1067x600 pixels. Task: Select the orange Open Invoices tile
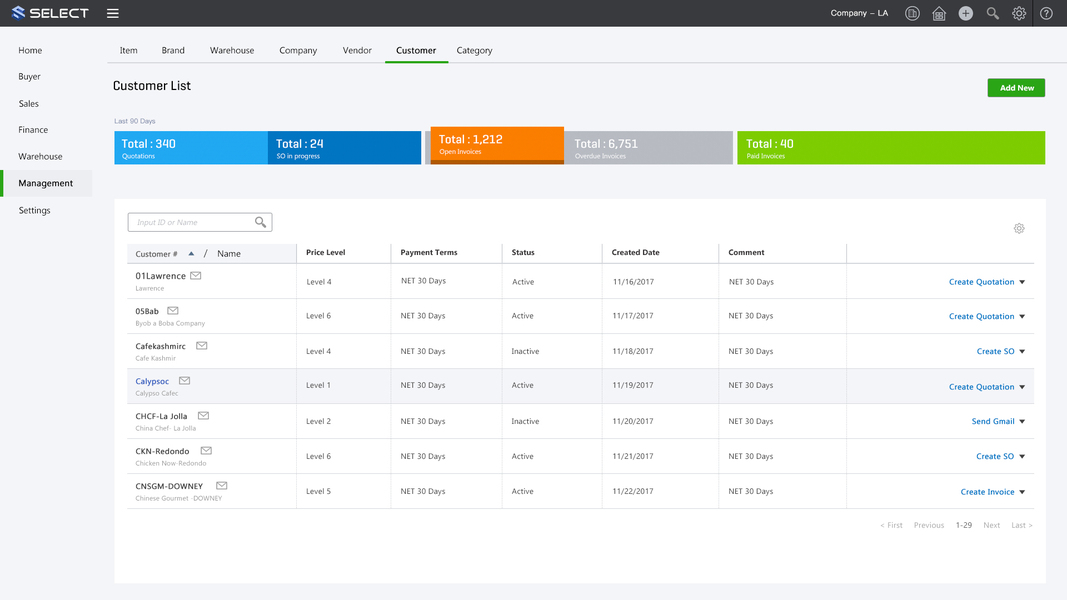pyautogui.click(x=497, y=146)
